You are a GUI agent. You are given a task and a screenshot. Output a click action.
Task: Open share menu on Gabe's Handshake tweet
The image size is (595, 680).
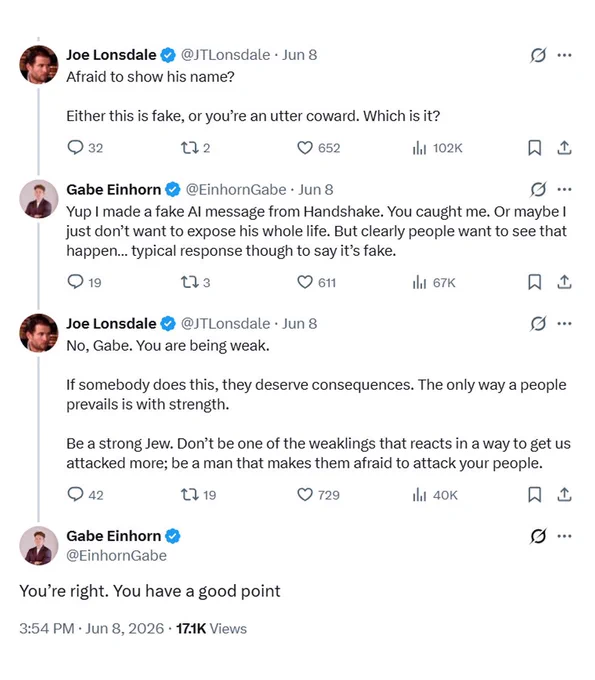coord(564,282)
